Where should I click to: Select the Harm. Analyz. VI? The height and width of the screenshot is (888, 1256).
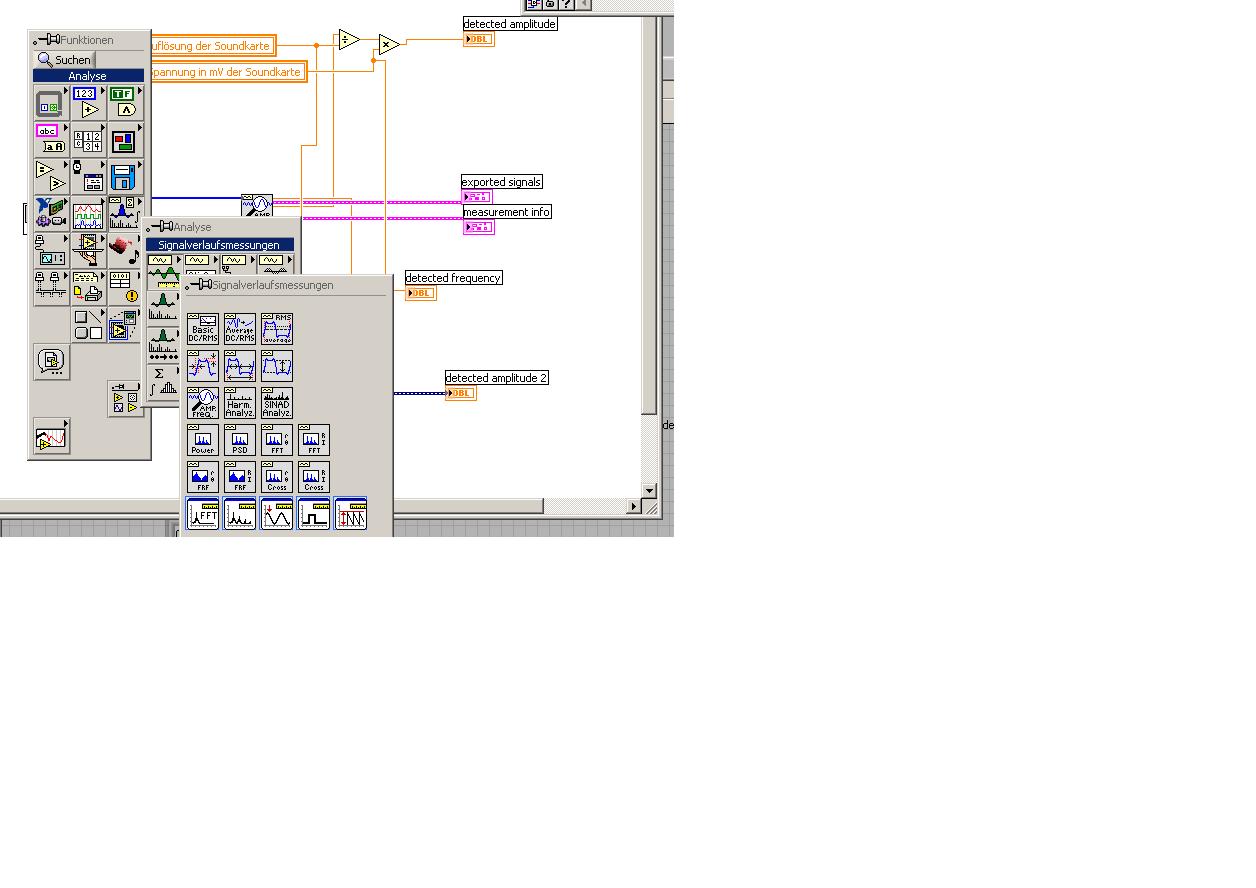click(240, 403)
